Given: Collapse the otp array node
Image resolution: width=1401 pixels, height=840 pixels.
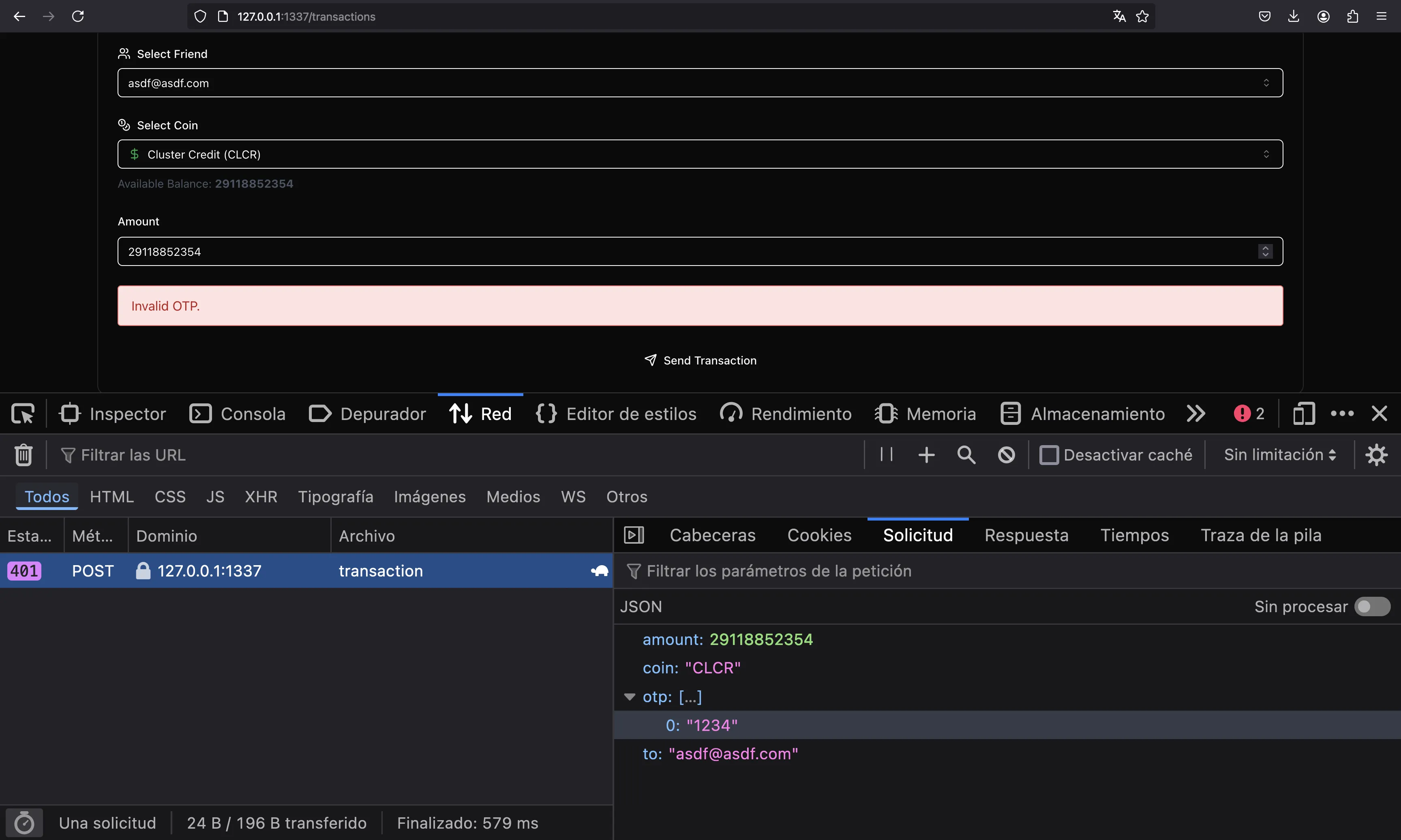Looking at the screenshot, I should 629,697.
